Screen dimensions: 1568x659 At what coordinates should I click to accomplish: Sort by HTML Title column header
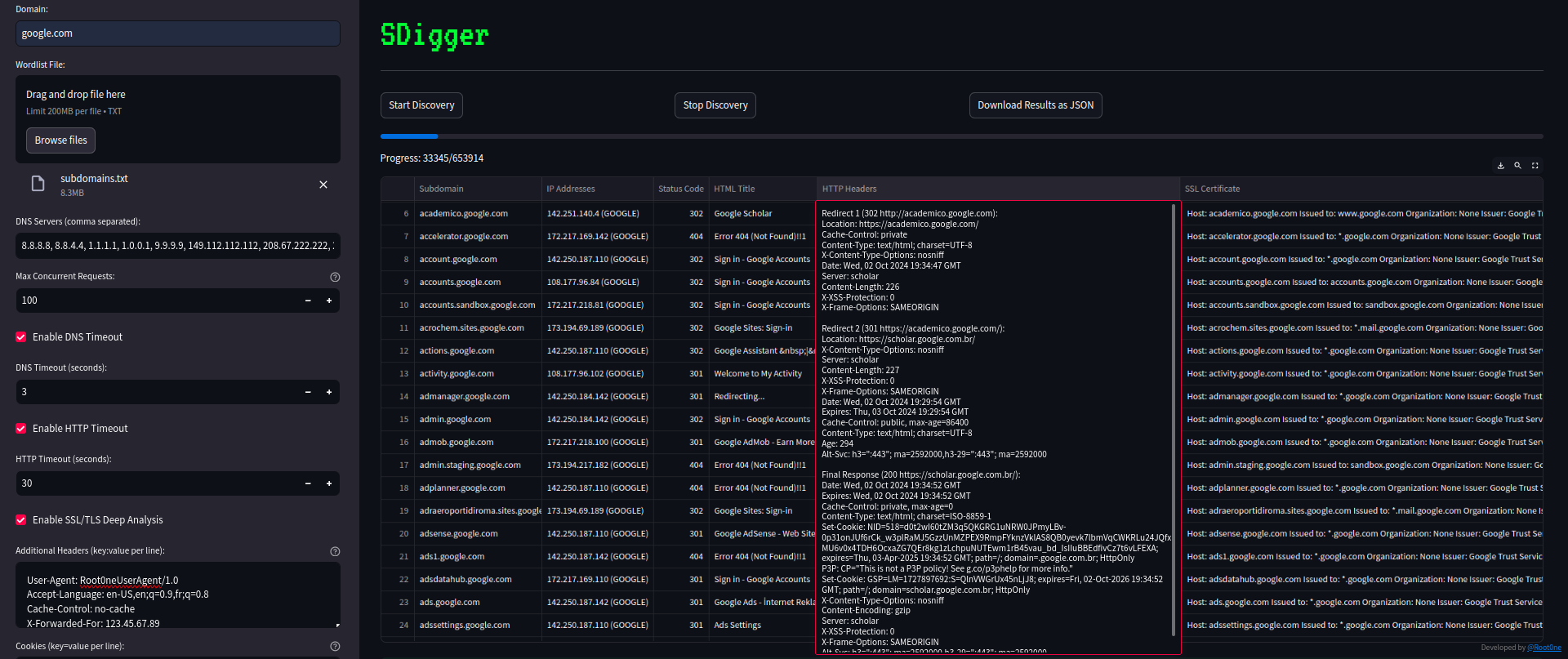coord(762,189)
